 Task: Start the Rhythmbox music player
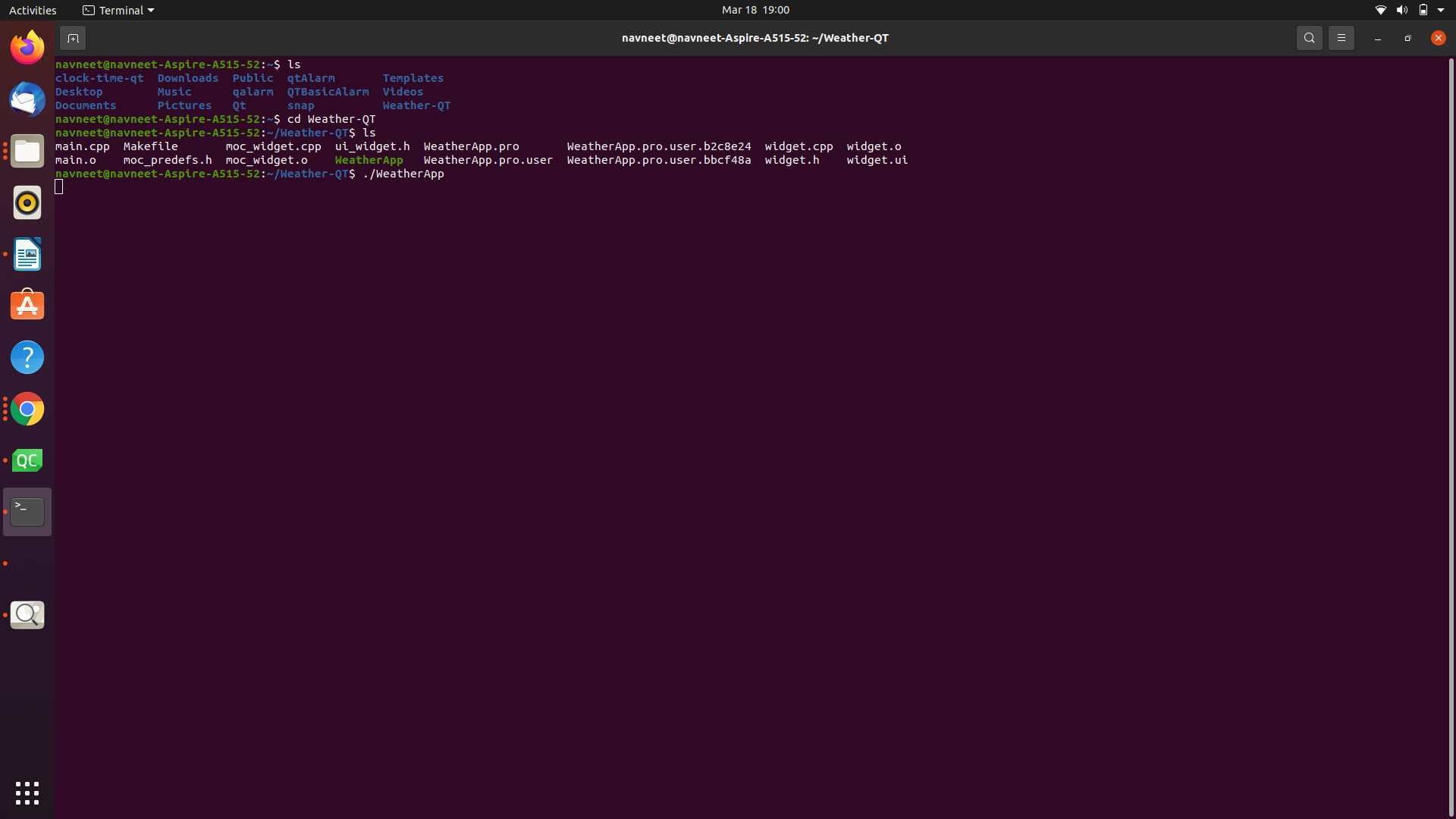tap(27, 202)
